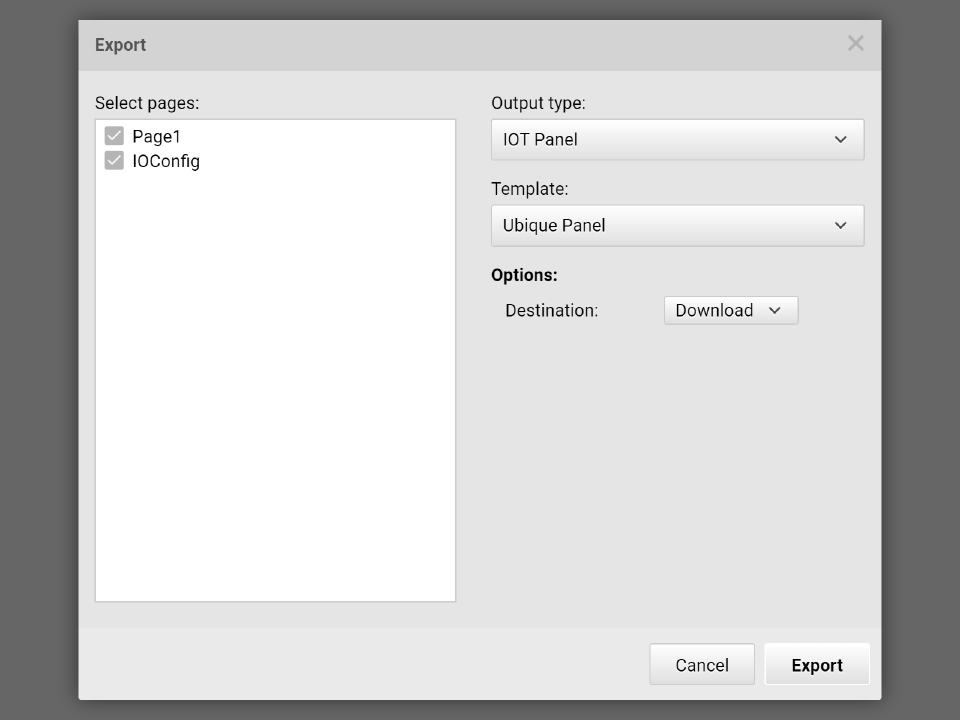
Task: Open the Output type dropdown
Action: point(677,139)
